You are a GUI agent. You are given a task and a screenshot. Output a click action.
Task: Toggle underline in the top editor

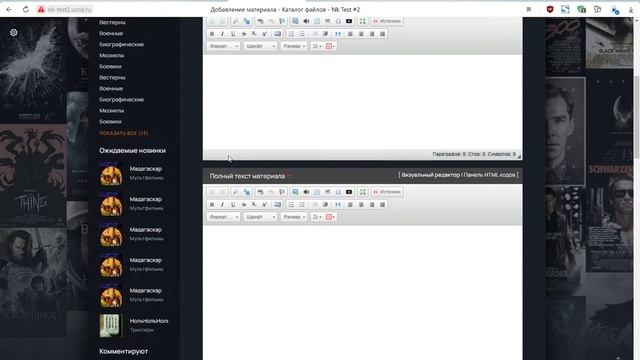pos(233,34)
